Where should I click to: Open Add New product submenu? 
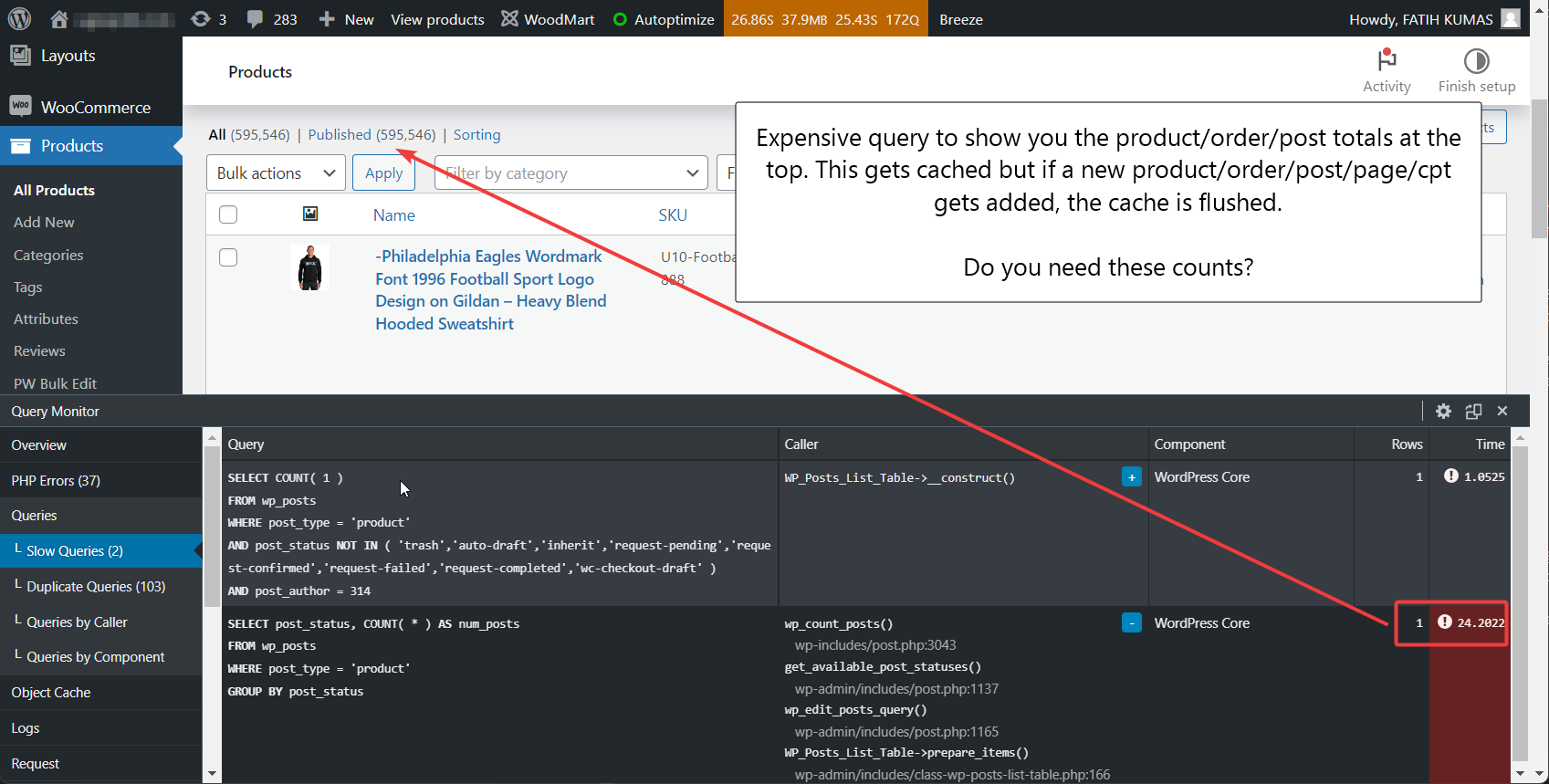pos(44,222)
